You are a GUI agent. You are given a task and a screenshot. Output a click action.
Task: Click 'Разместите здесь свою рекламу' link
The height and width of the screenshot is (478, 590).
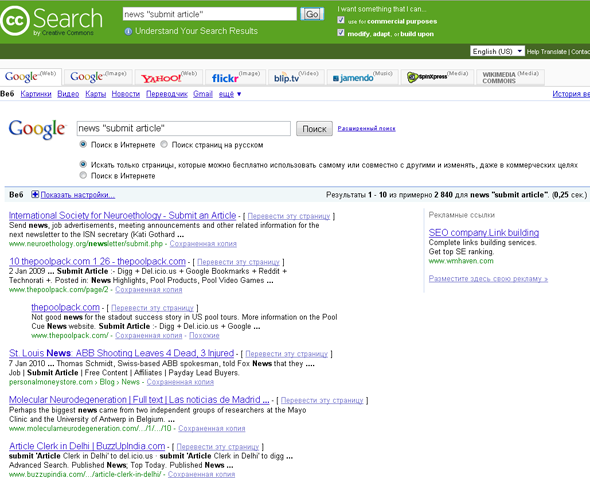pos(488,279)
